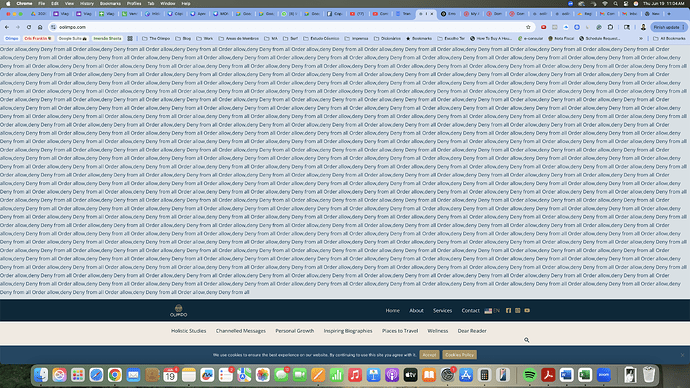Open the File menu in menu bar
This screenshot has height=388, width=690.
pyautogui.click(x=41, y=4)
